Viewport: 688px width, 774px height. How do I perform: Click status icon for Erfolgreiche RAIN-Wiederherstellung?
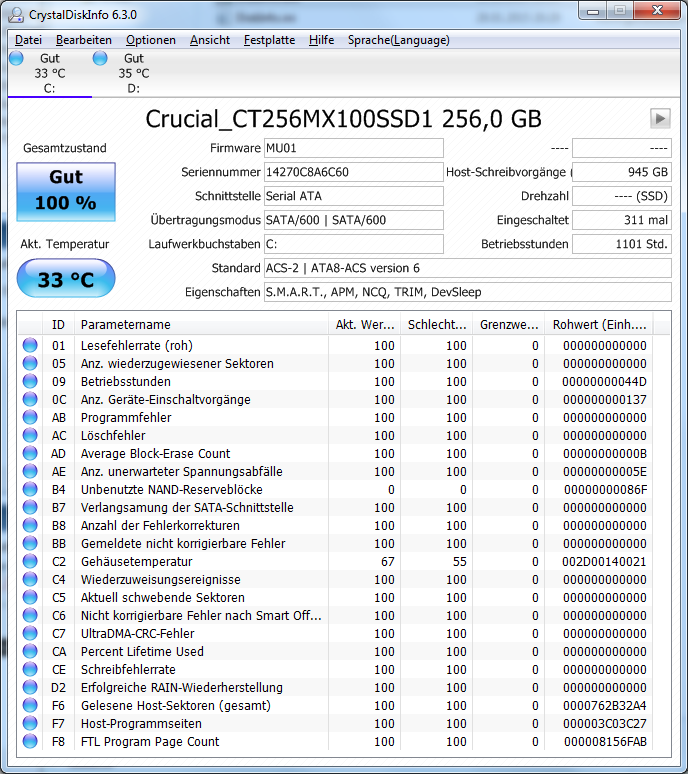(x=30, y=688)
